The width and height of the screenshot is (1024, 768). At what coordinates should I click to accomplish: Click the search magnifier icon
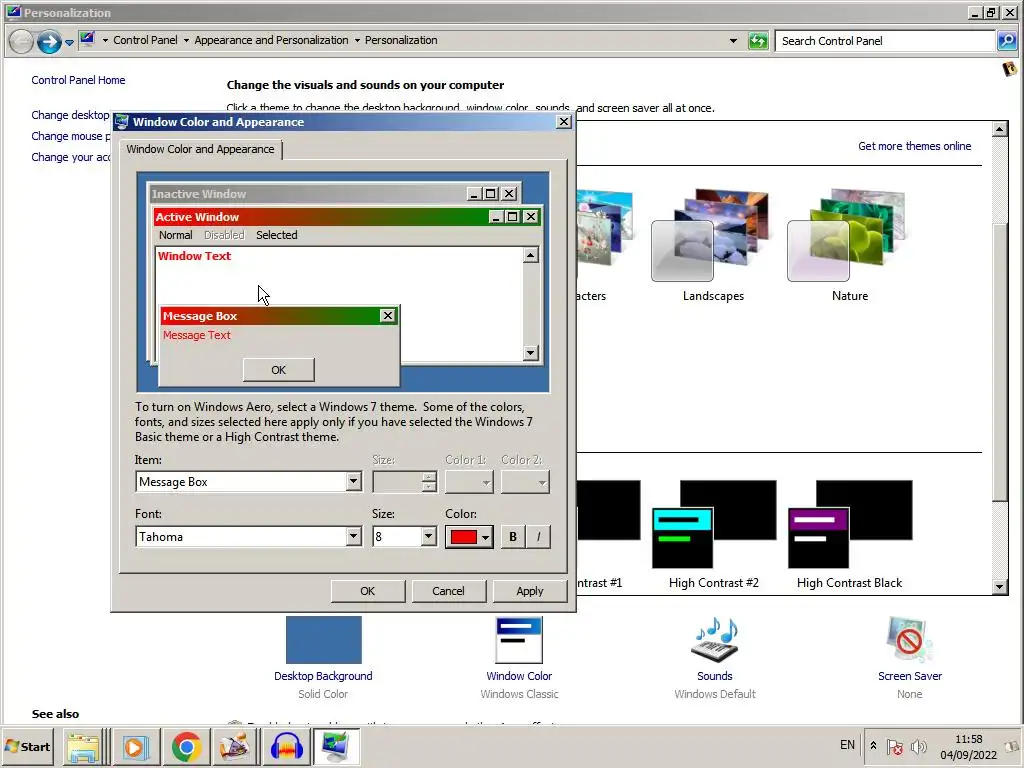click(x=1007, y=41)
